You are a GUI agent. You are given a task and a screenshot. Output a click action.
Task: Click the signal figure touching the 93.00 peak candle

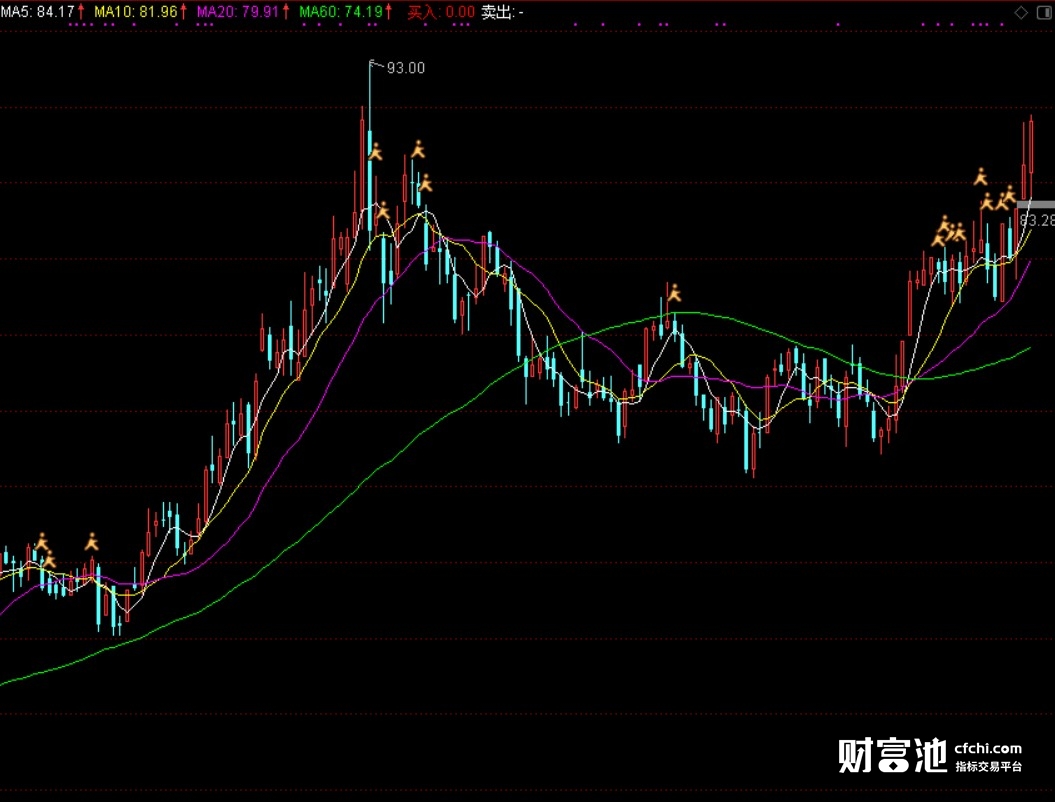[375, 151]
